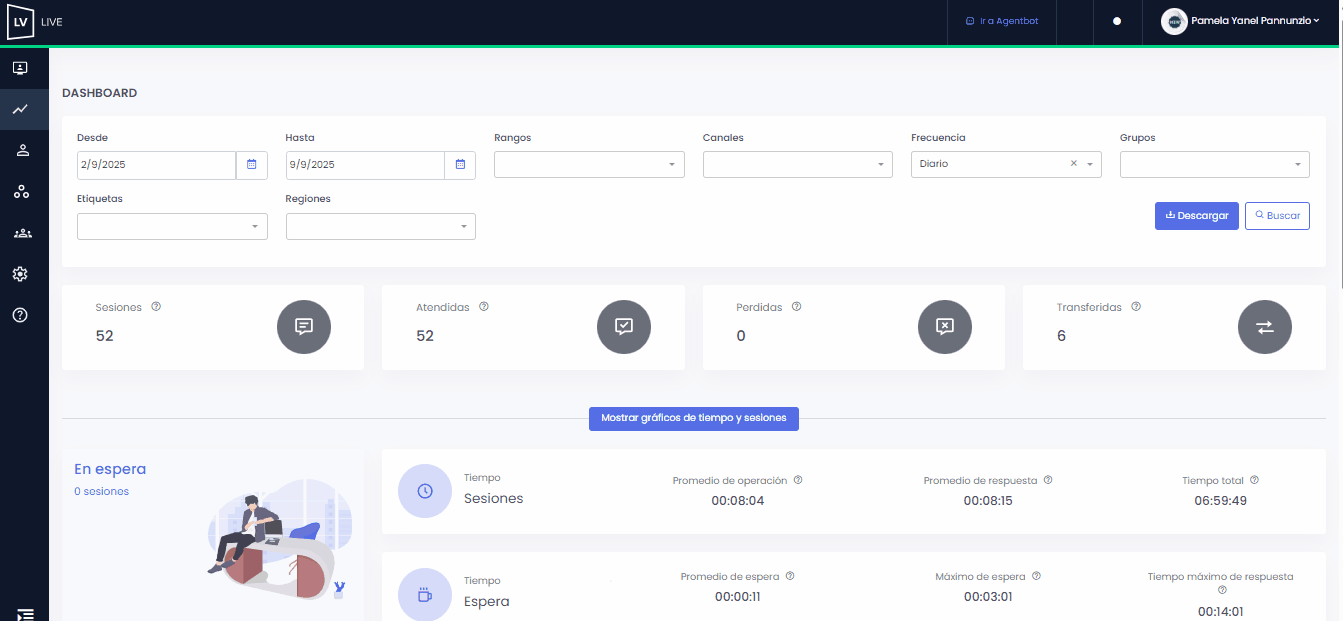This screenshot has height=621, width=1343.
Task: Open the Canales dropdown
Action: pyautogui.click(x=797, y=165)
